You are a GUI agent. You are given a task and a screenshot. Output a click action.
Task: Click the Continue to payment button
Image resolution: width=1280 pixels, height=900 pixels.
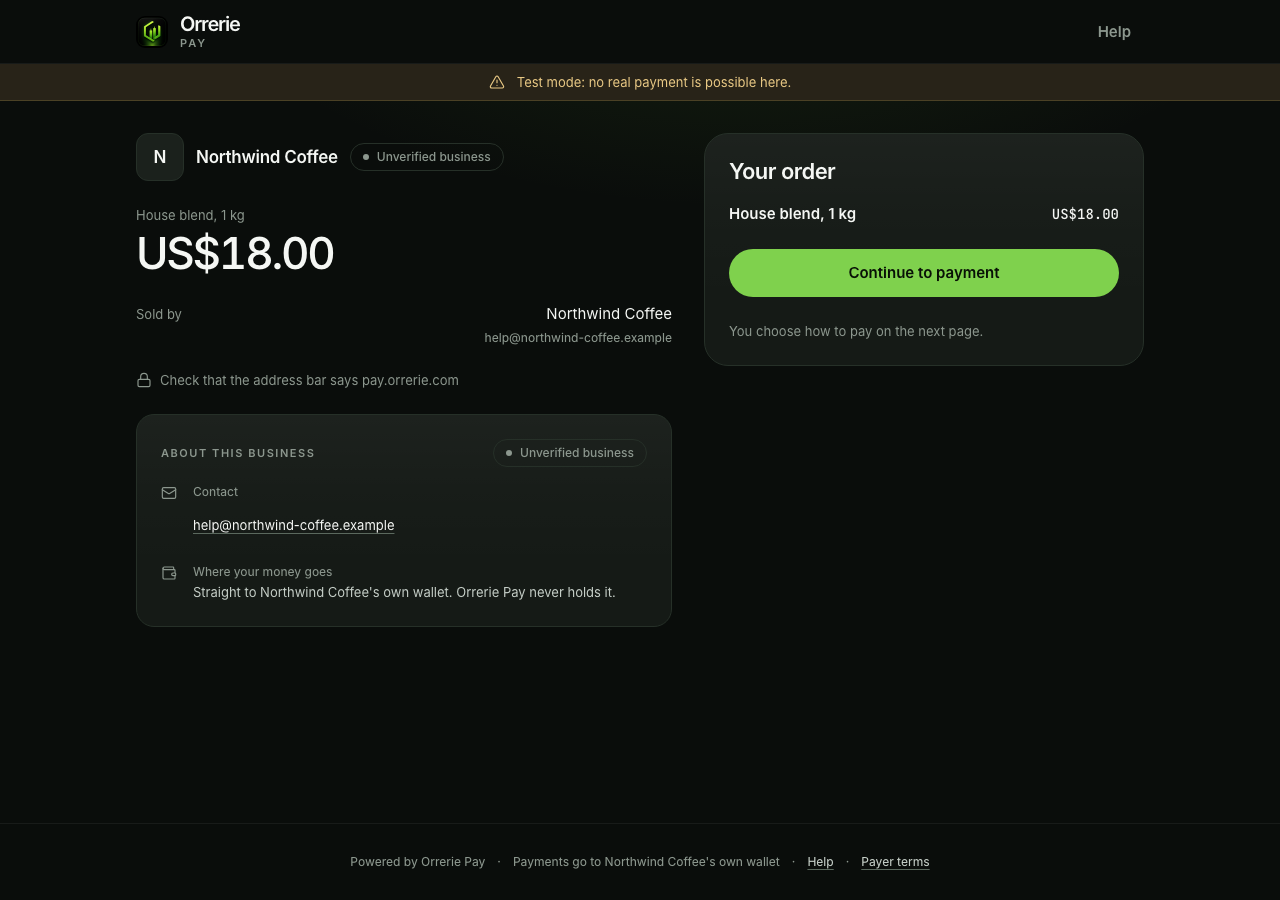click(924, 273)
